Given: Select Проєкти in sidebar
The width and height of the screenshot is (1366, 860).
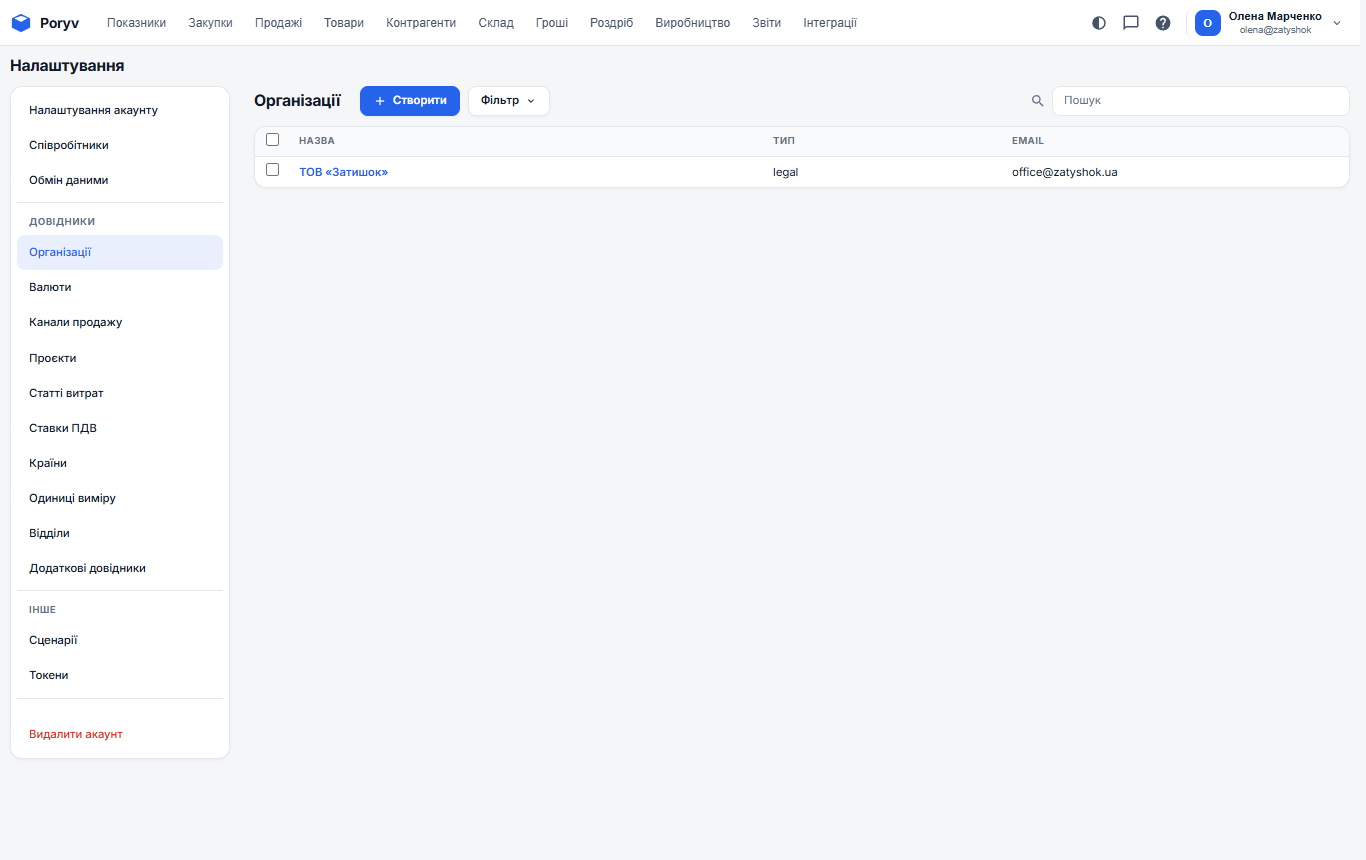Looking at the screenshot, I should (120, 358).
